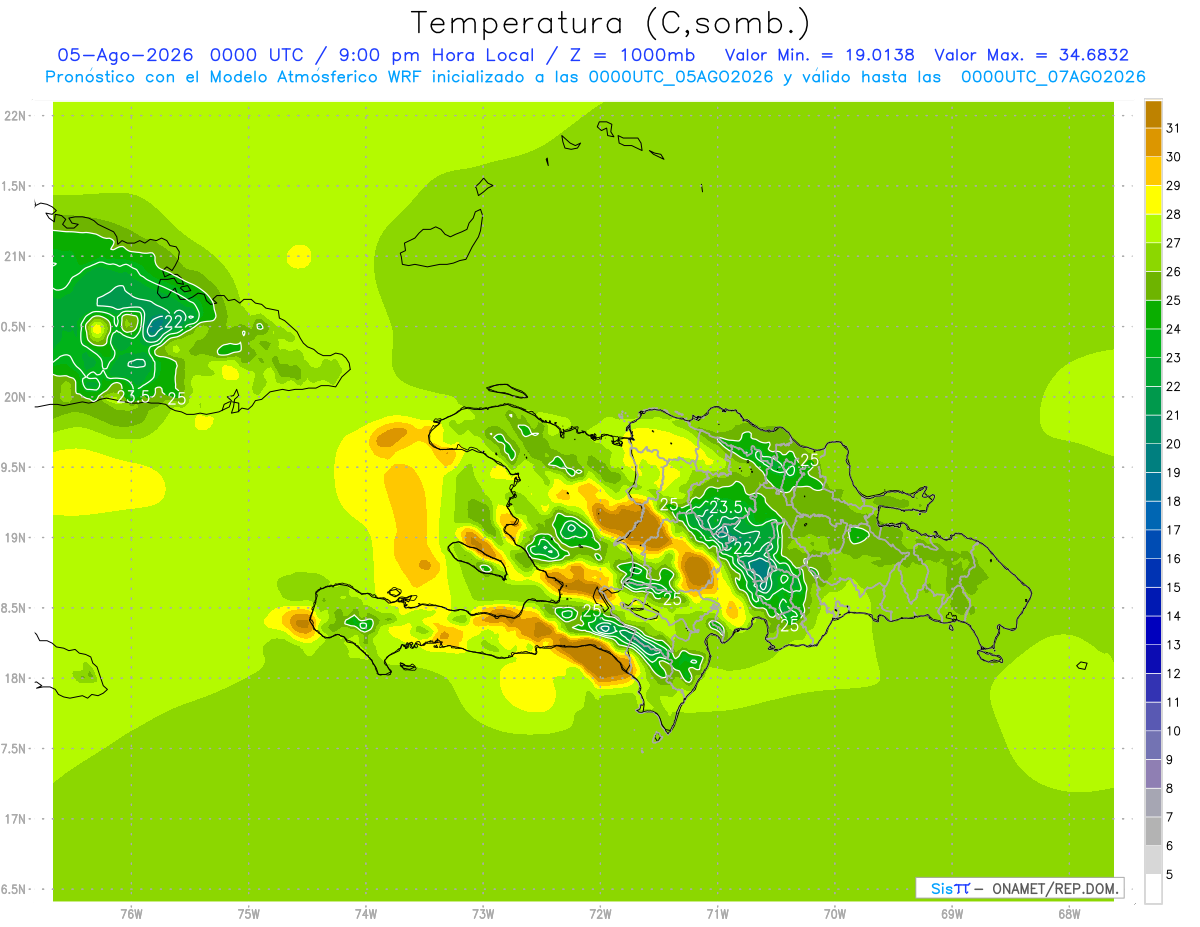Click the "75W" longitude axis label

coord(249,914)
